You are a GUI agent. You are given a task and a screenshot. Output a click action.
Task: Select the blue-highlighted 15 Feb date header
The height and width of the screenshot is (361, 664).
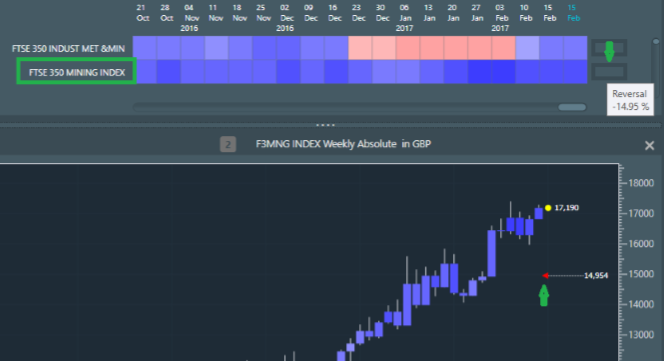point(573,13)
